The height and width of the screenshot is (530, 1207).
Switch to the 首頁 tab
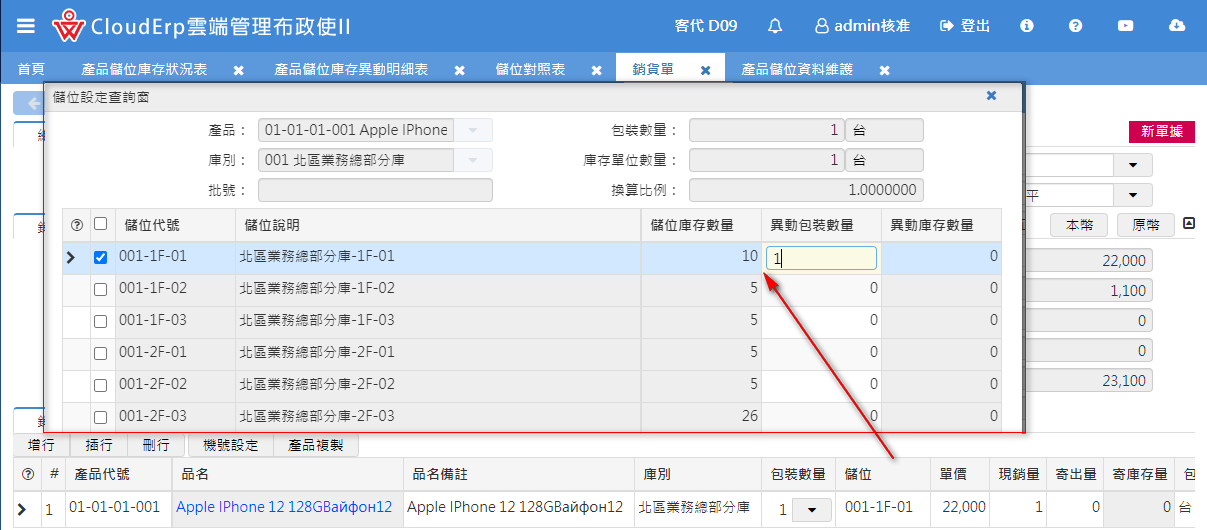31,70
